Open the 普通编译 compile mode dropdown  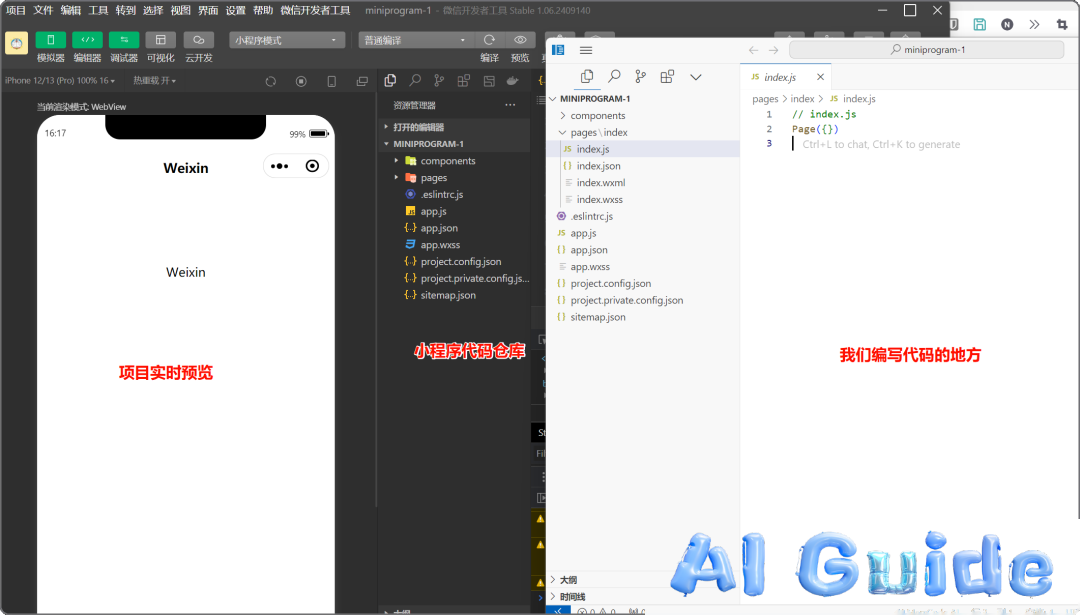[x=416, y=40]
